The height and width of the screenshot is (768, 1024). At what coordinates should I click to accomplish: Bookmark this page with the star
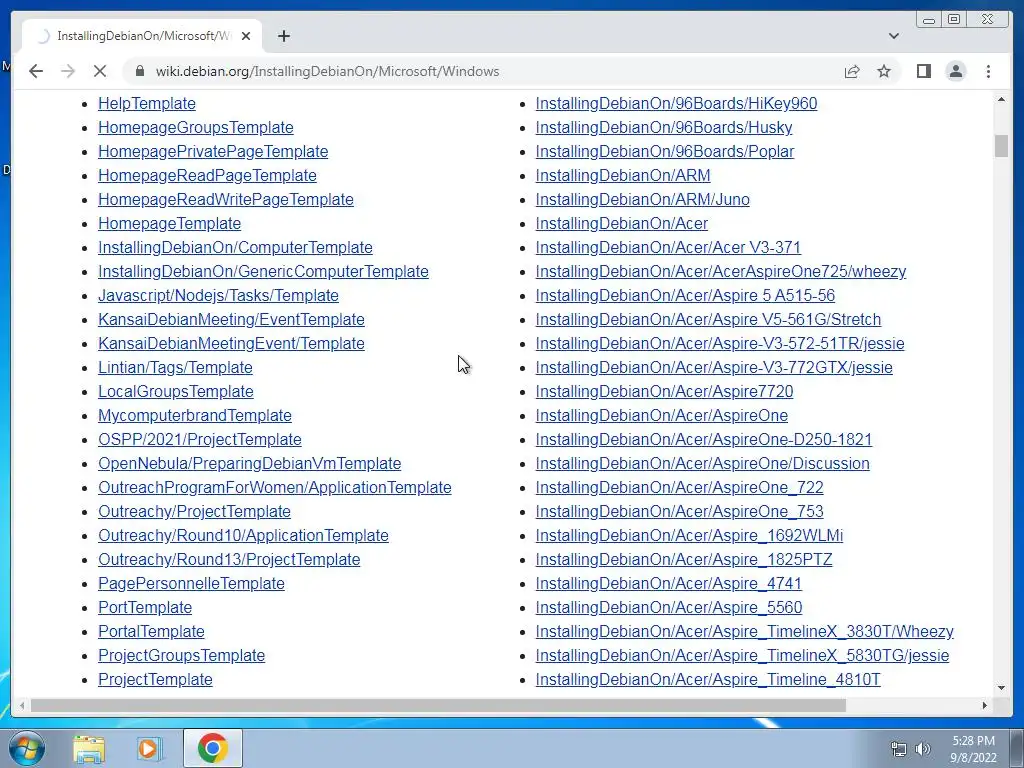tap(884, 71)
